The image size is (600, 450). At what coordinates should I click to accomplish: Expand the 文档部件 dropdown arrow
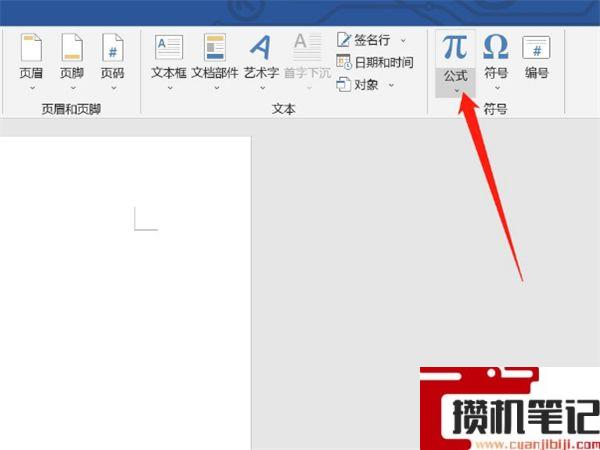coord(217,88)
